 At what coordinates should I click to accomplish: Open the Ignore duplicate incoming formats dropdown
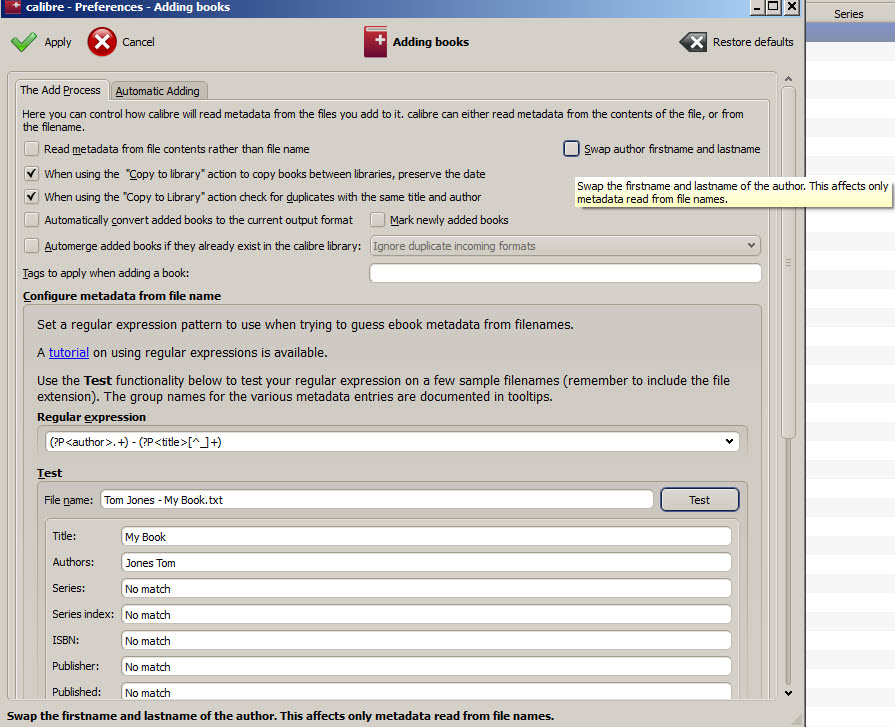click(565, 246)
